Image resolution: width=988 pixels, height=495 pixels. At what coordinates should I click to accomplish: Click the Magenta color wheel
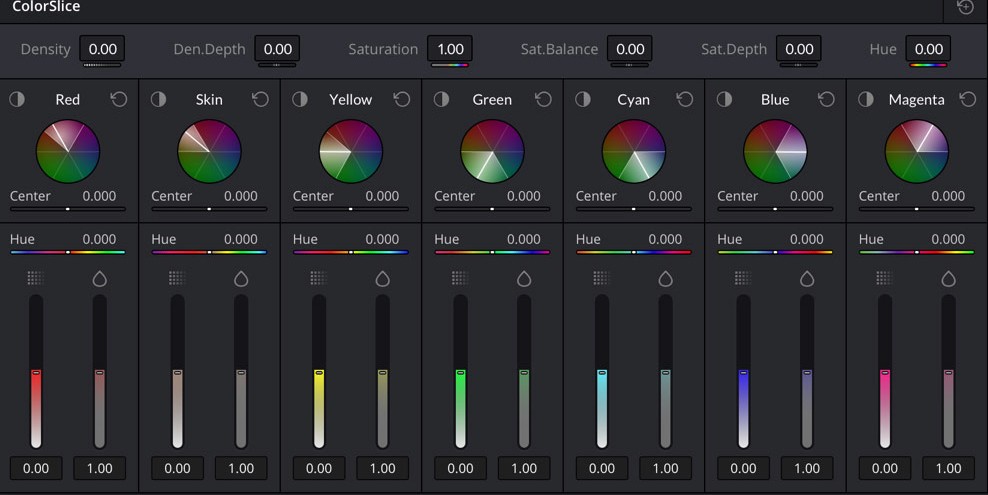click(916, 151)
